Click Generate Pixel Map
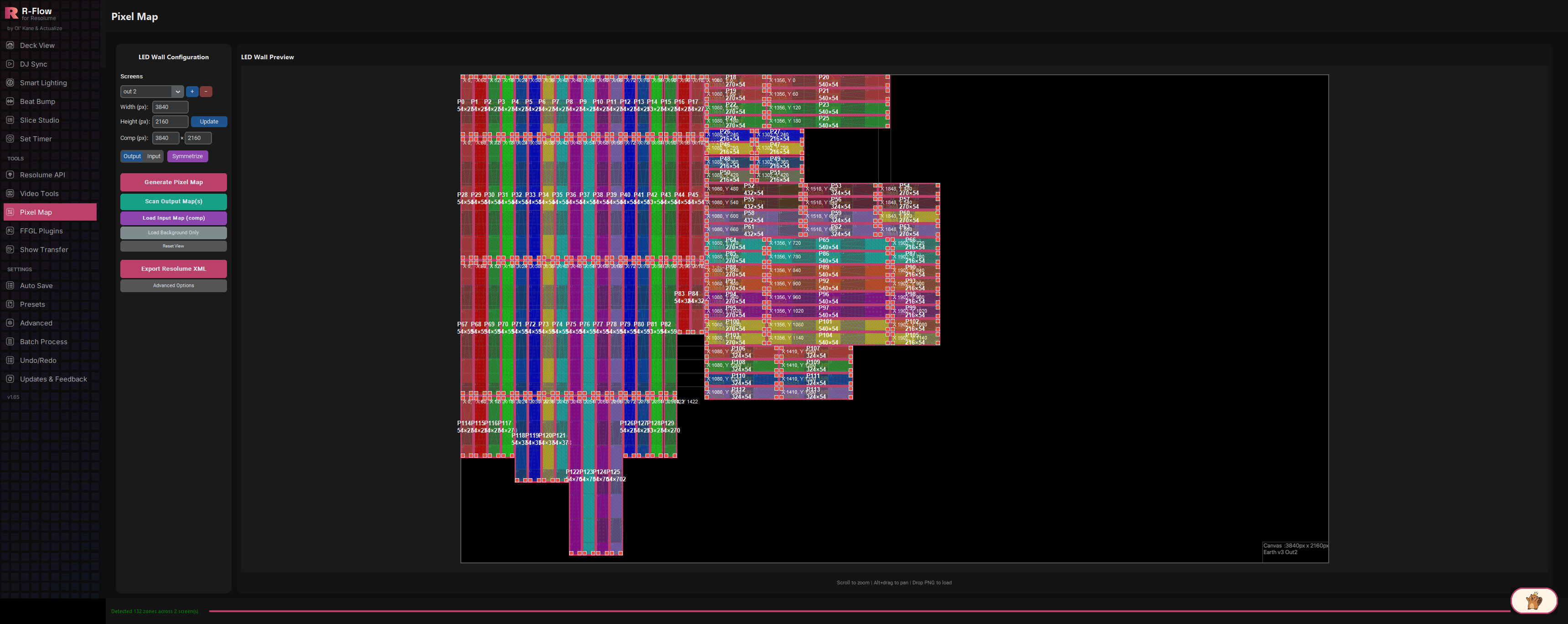1568x624 pixels. point(174,182)
